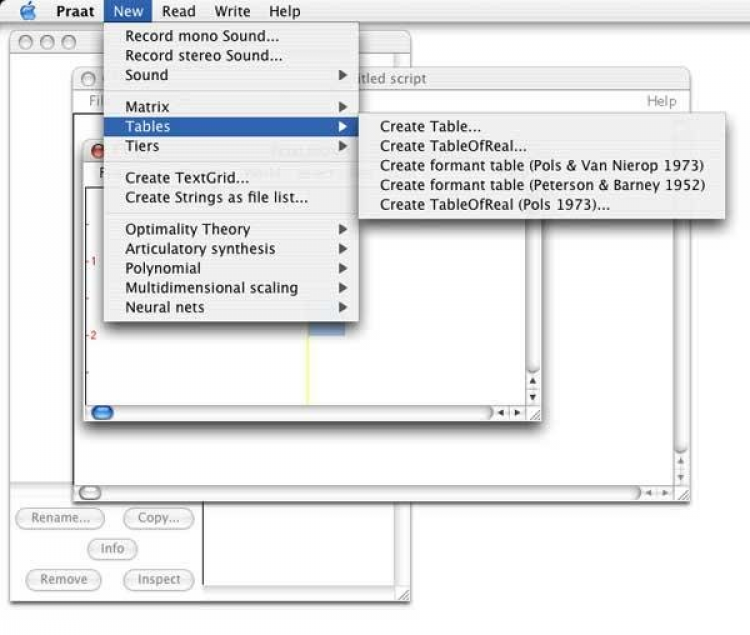Click the script window's scroll-right arrow
Image resolution: width=750 pixels, height=635 pixels.
tap(665, 493)
